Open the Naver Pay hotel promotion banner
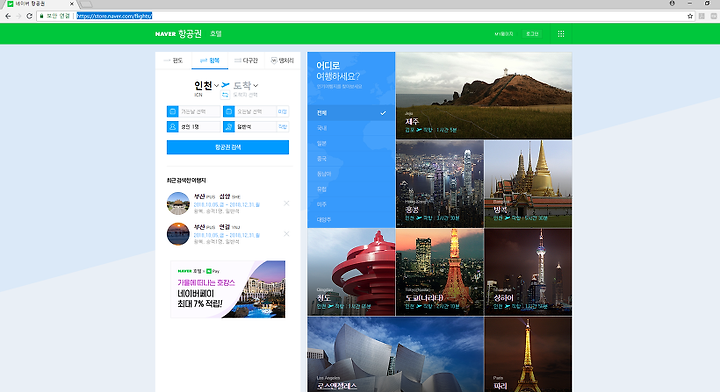This screenshot has width=720, height=392. point(228,289)
